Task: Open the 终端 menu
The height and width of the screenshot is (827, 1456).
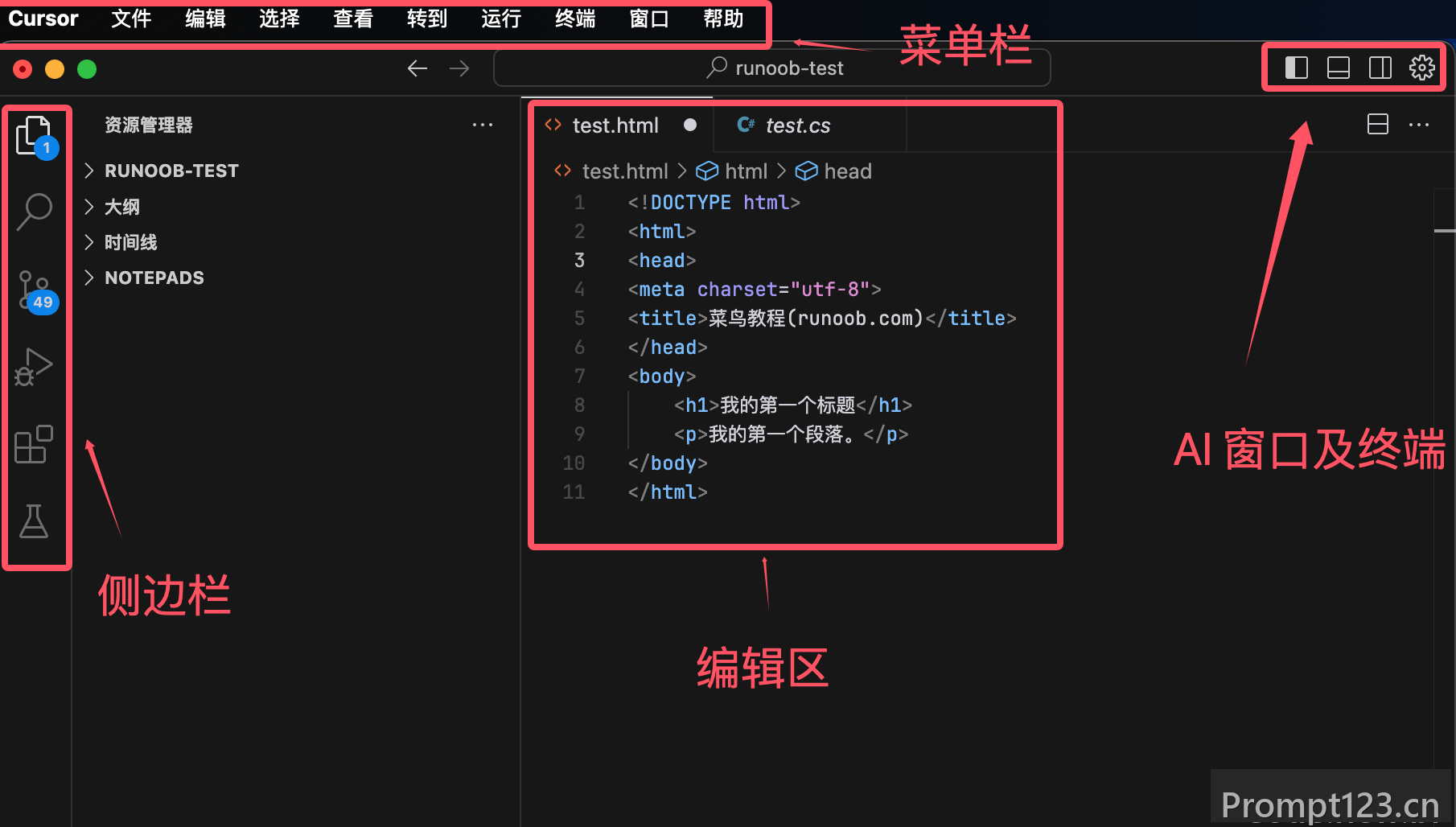Action: point(575,19)
